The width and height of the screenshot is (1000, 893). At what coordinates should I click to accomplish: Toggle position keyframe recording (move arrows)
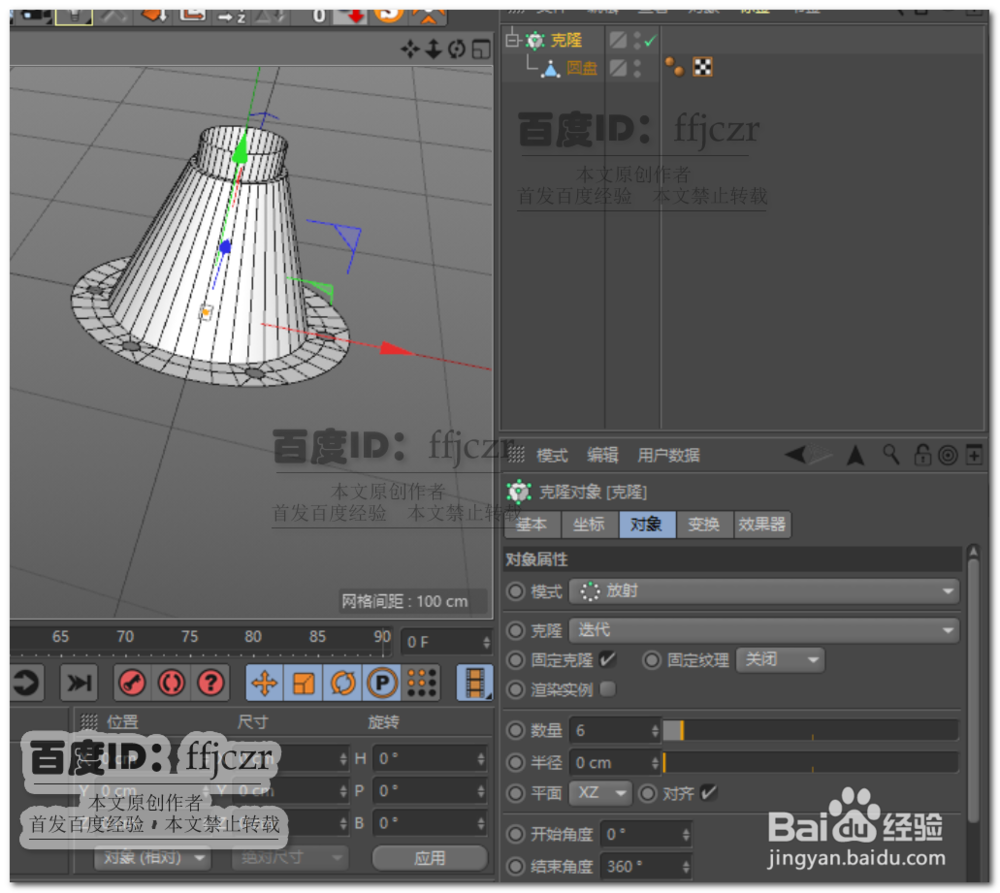(265, 683)
